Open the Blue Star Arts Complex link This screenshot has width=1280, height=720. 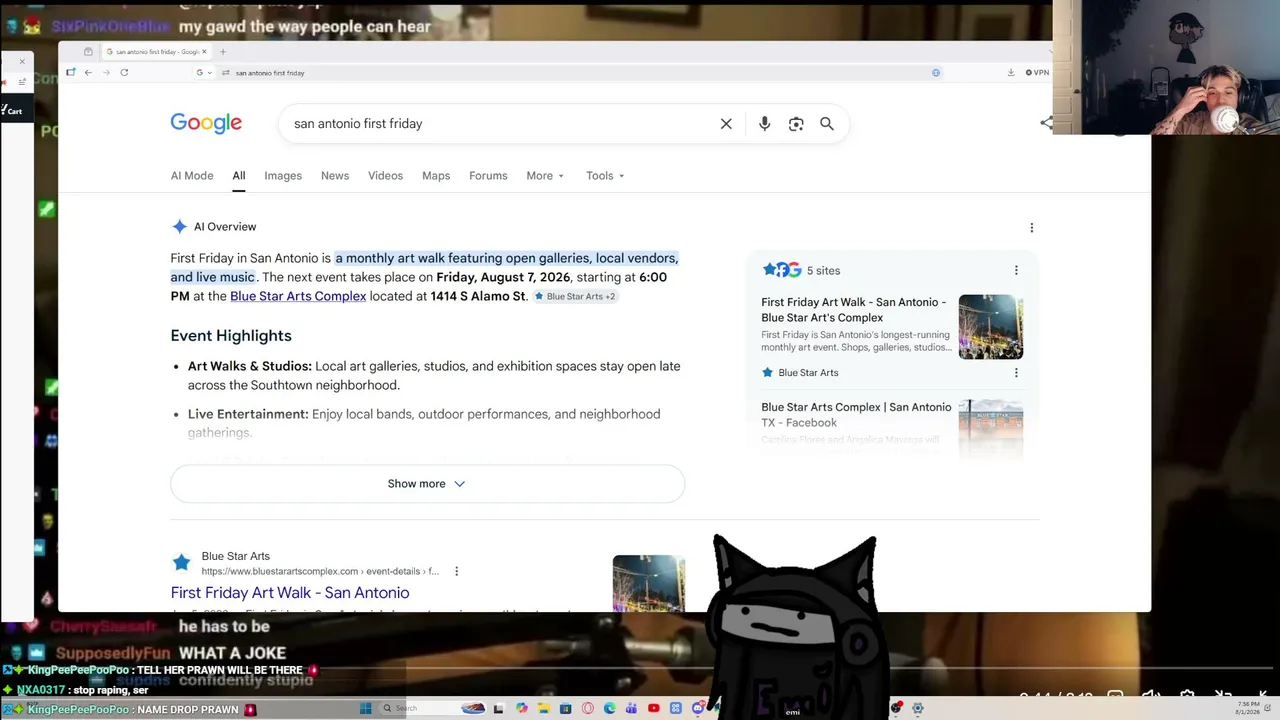298,297
